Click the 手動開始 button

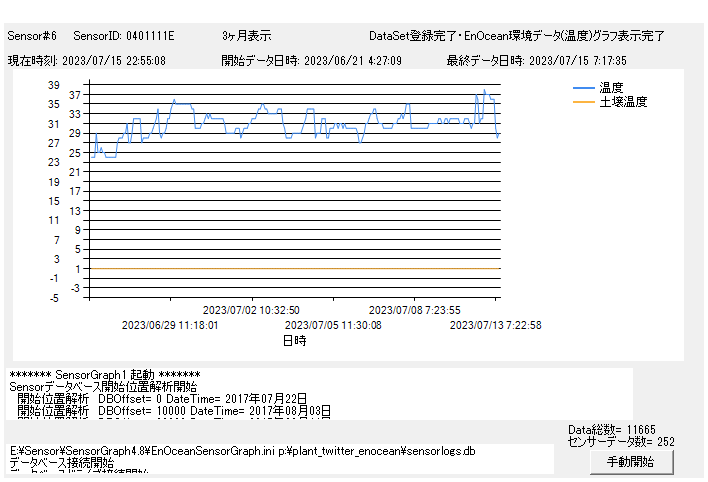[630, 462]
